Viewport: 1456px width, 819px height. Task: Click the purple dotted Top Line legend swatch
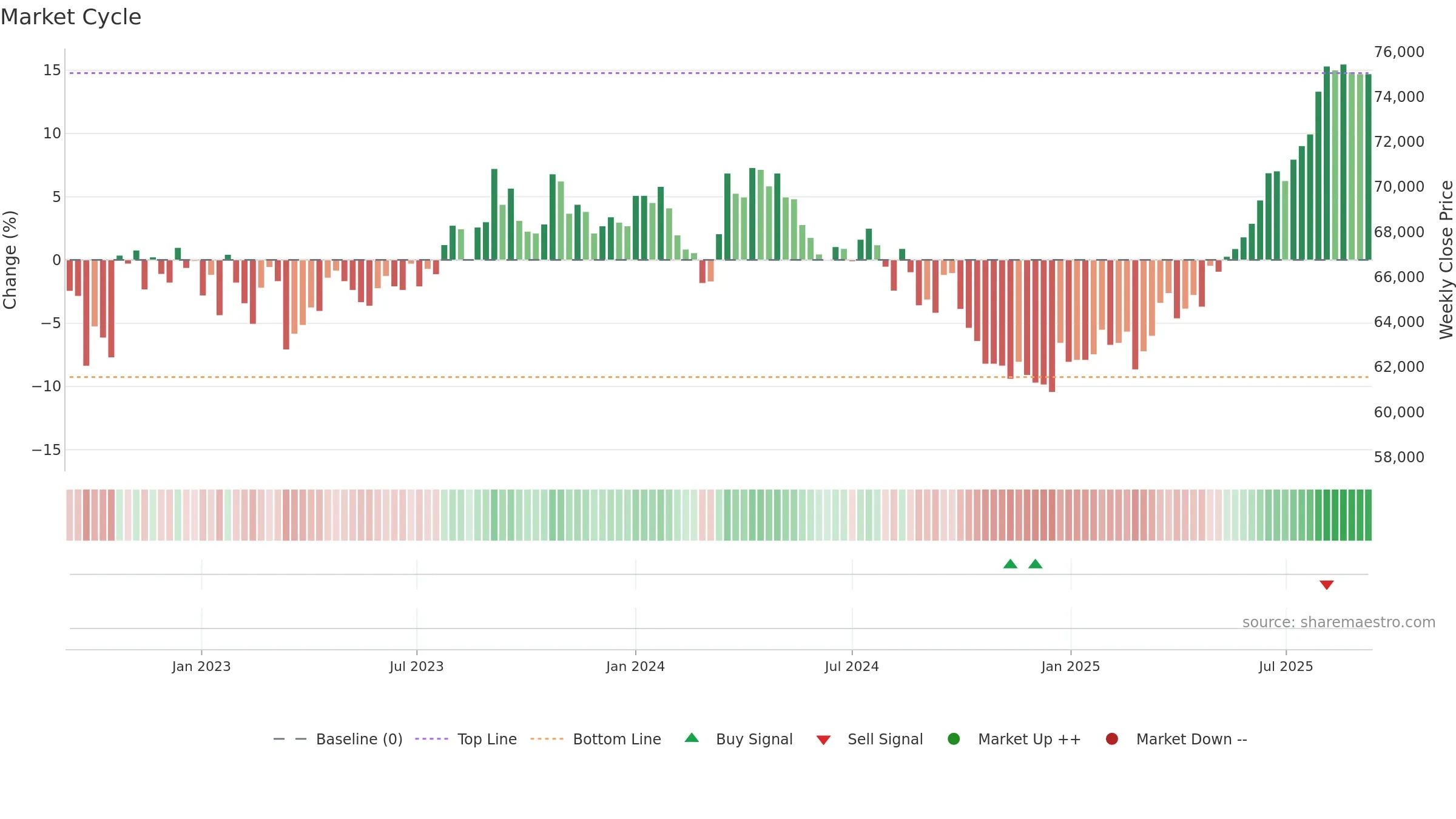pyautogui.click(x=431, y=739)
